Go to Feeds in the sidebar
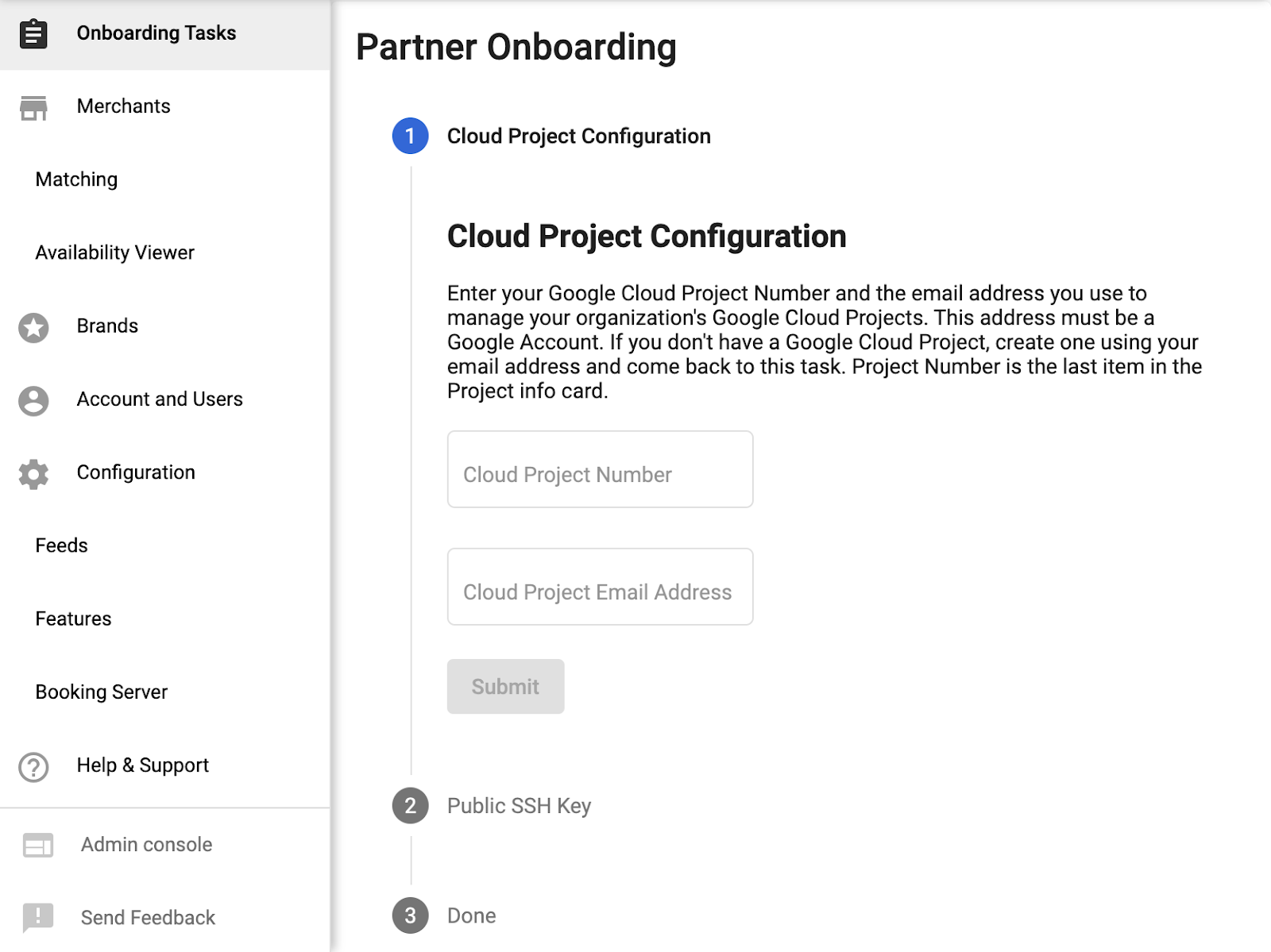 click(61, 545)
